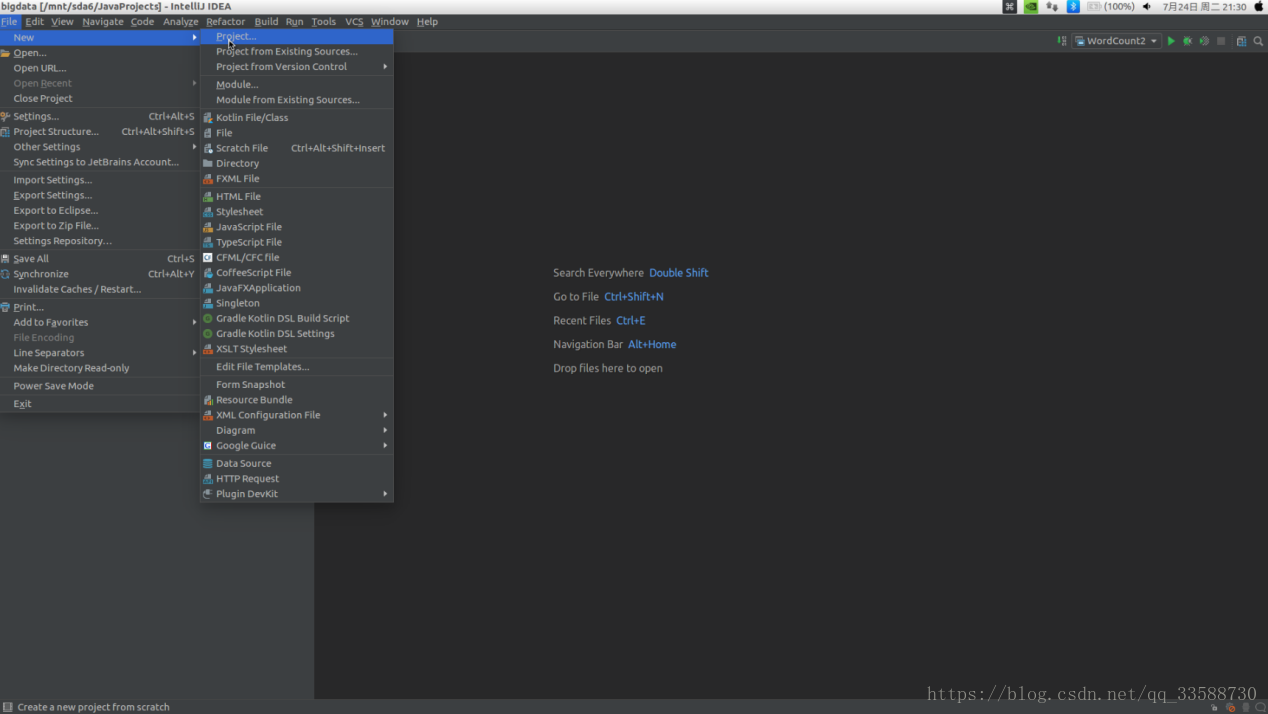Create a Resource Bundle
1268x714 pixels.
(296, 400)
